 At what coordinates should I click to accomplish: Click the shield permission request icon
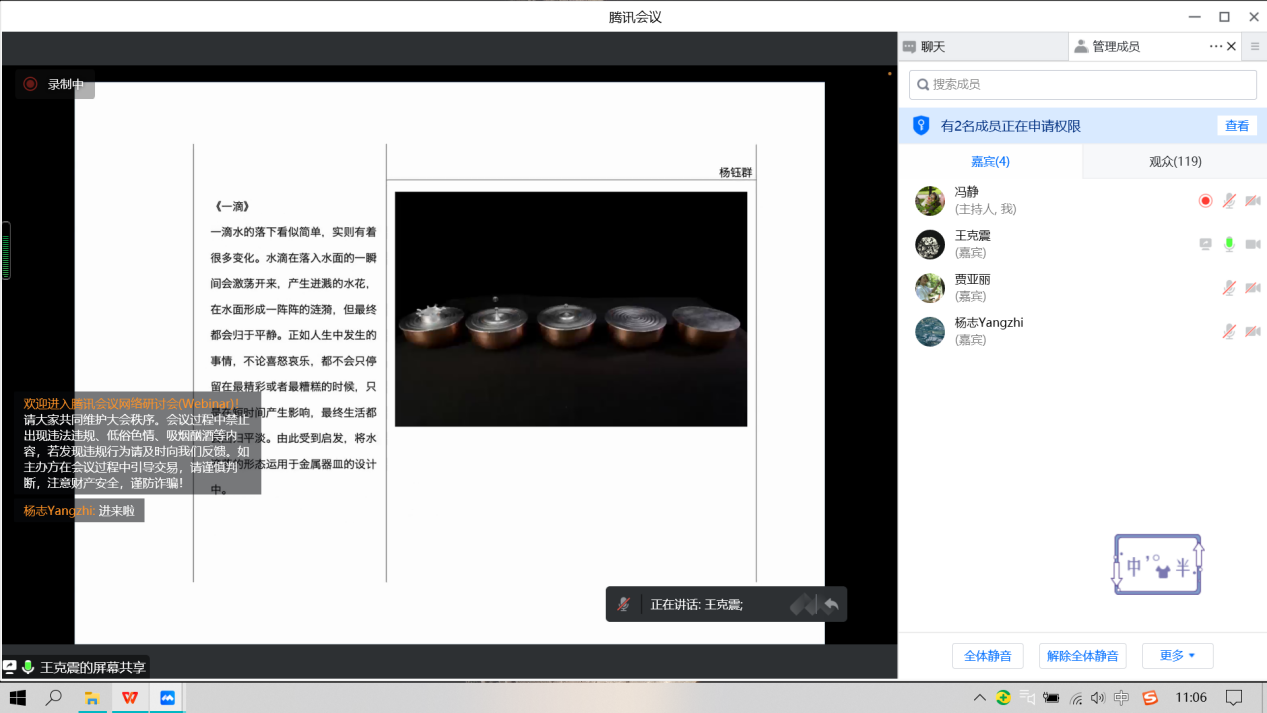click(921, 126)
